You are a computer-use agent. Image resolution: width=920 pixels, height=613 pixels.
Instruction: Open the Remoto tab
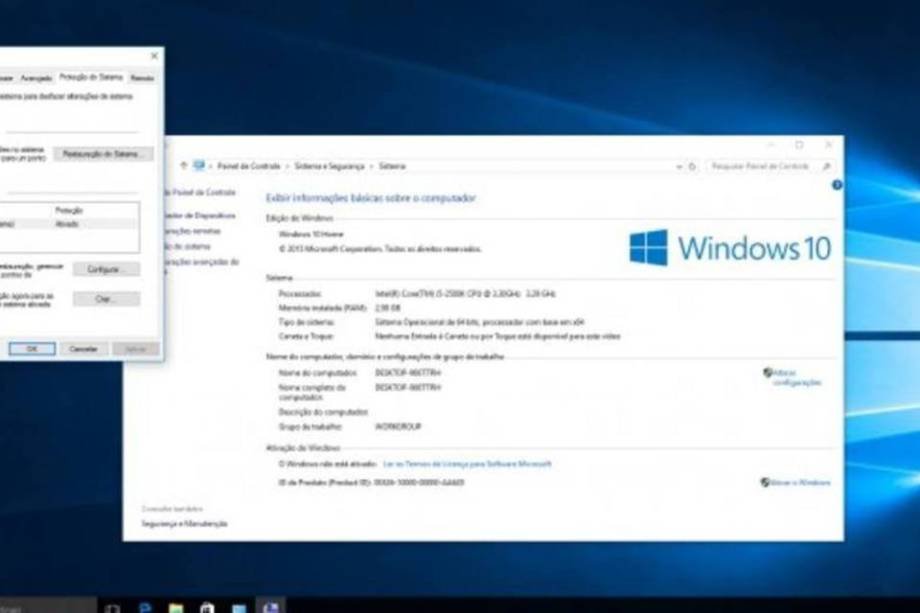142,78
